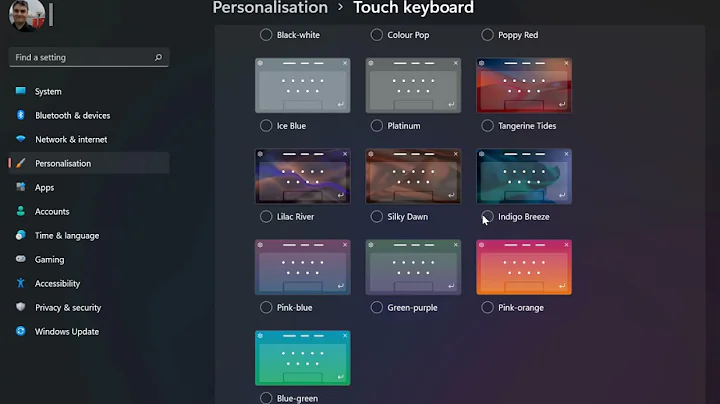The image size is (720, 404).
Task: Click the Tangerine Tides keyboard preview
Action: (524, 85)
